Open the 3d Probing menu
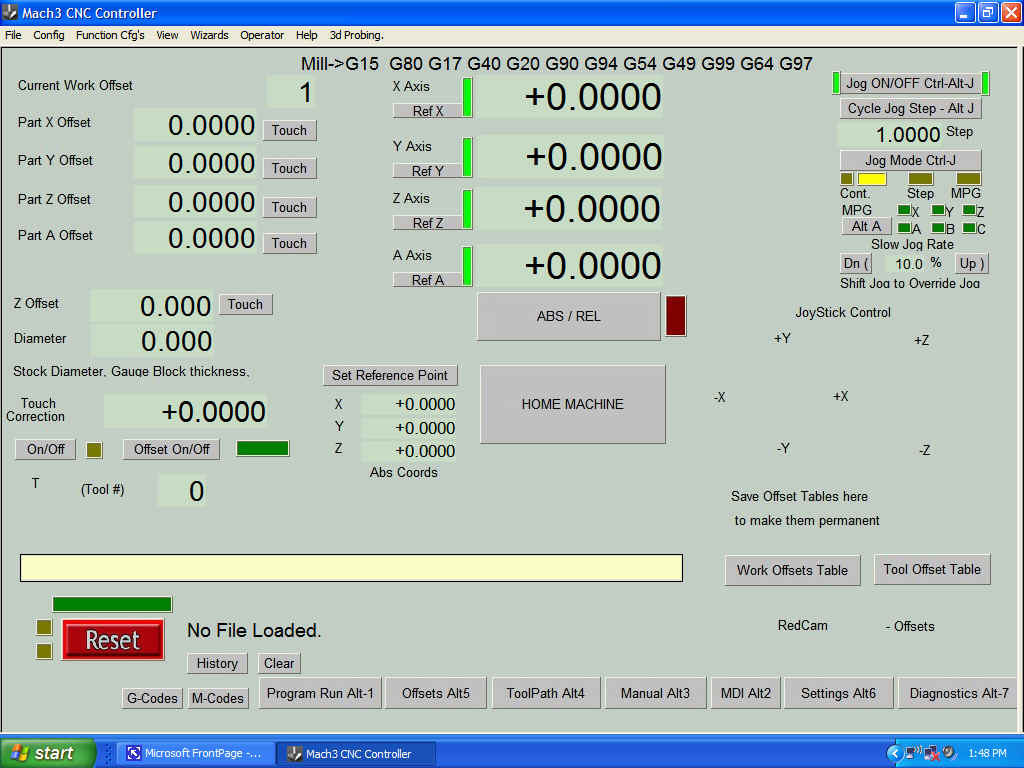Viewport: 1024px width, 768px height. click(356, 35)
